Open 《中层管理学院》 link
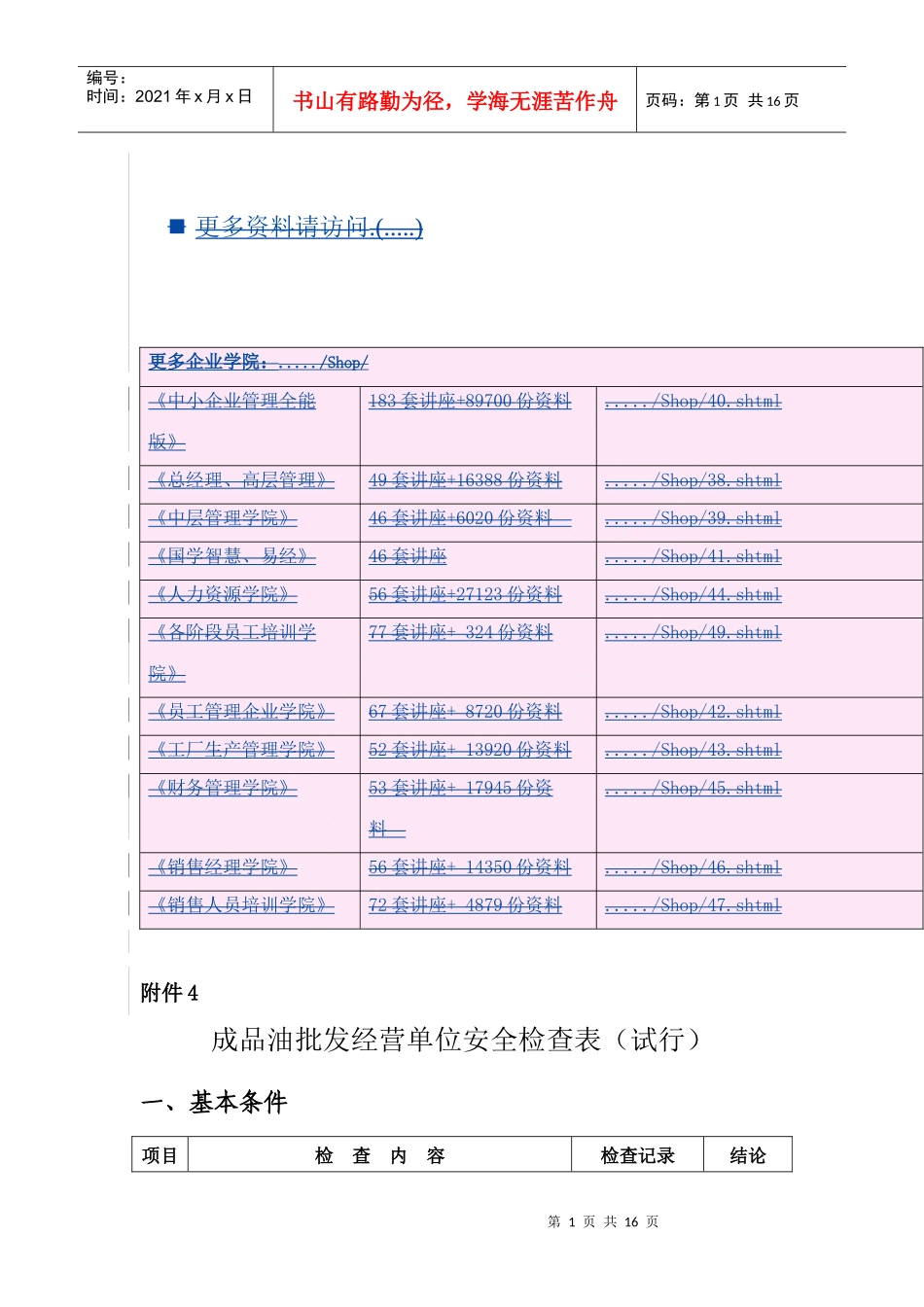The image size is (924, 1307). (223, 518)
